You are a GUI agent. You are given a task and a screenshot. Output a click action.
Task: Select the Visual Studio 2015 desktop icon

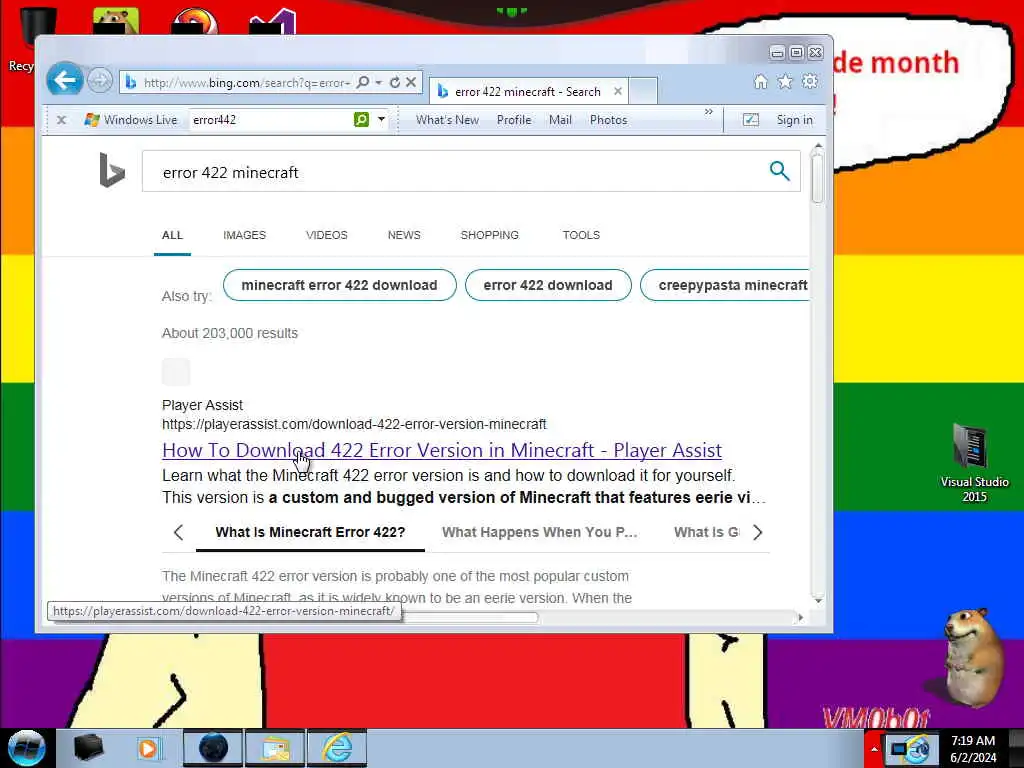974,463
